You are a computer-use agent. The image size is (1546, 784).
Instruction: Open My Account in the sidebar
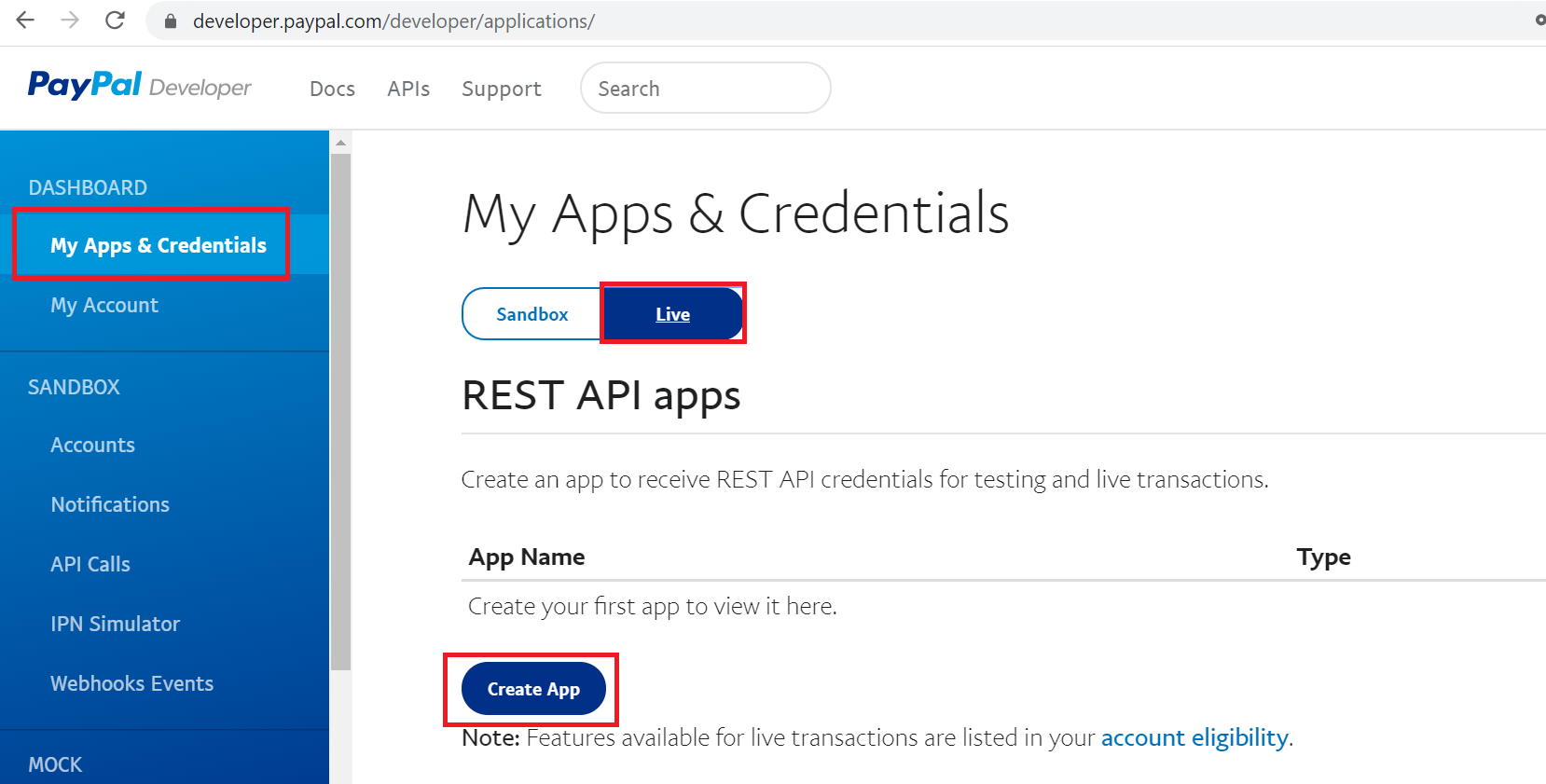coord(104,305)
